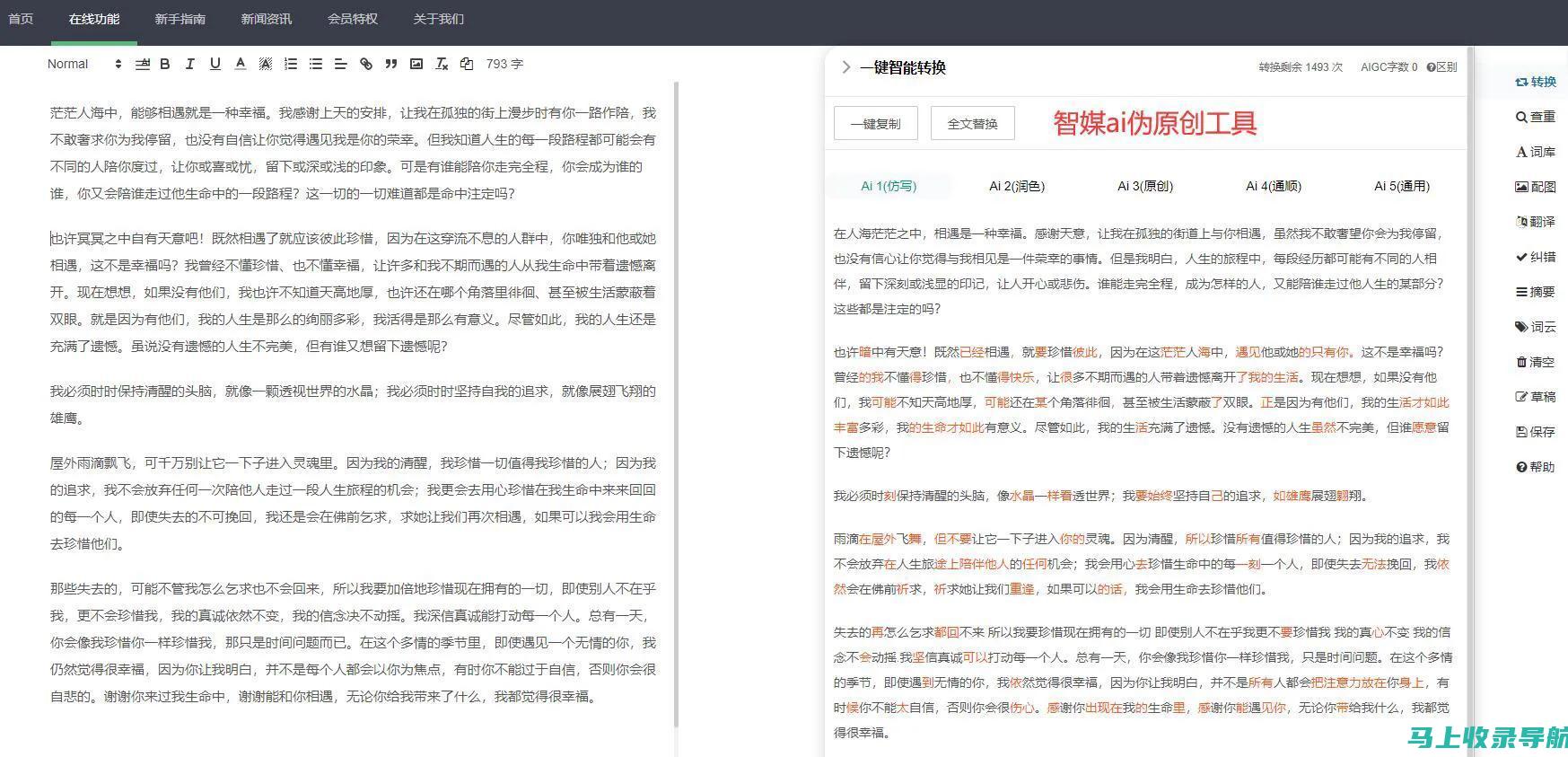Viewport: 1568px width, 757px height.
Task: Switch to the Ai 1(仿写) tab
Action: 889,186
